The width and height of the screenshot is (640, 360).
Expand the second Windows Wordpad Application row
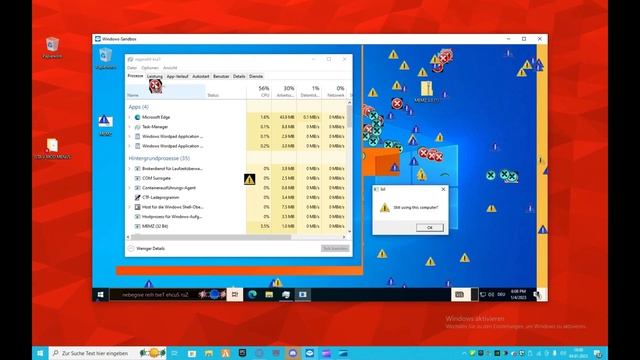[130, 146]
